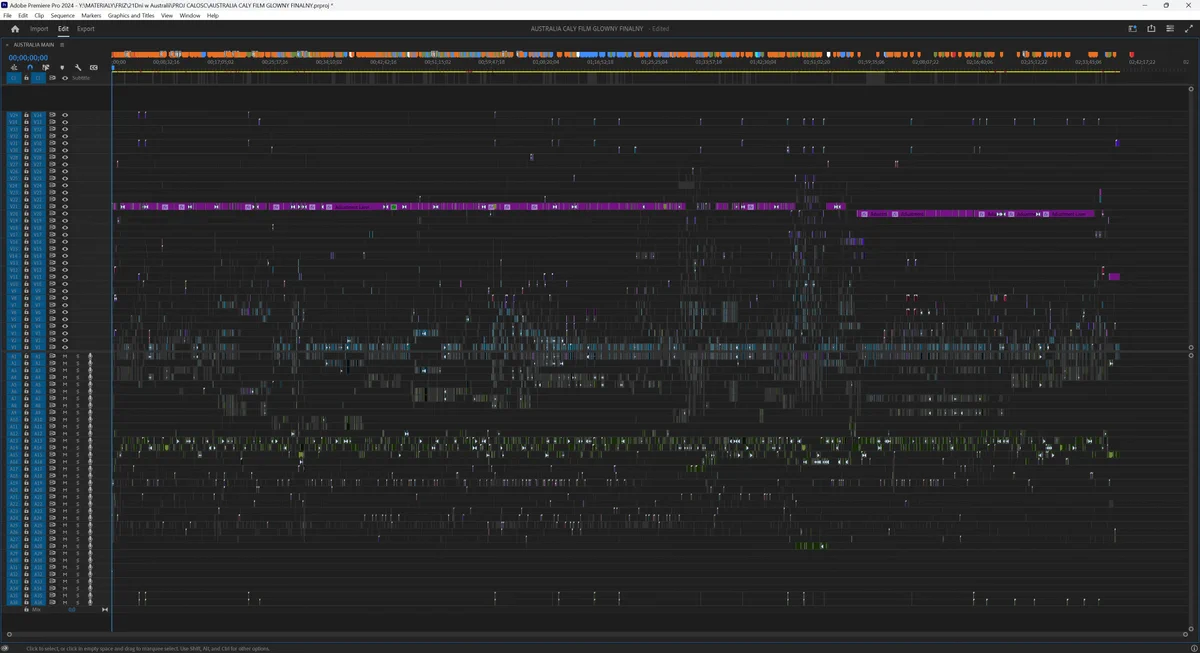Click the Mix track volume value
The height and width of the screenshot is (653, 1200).
pos(72,610)
